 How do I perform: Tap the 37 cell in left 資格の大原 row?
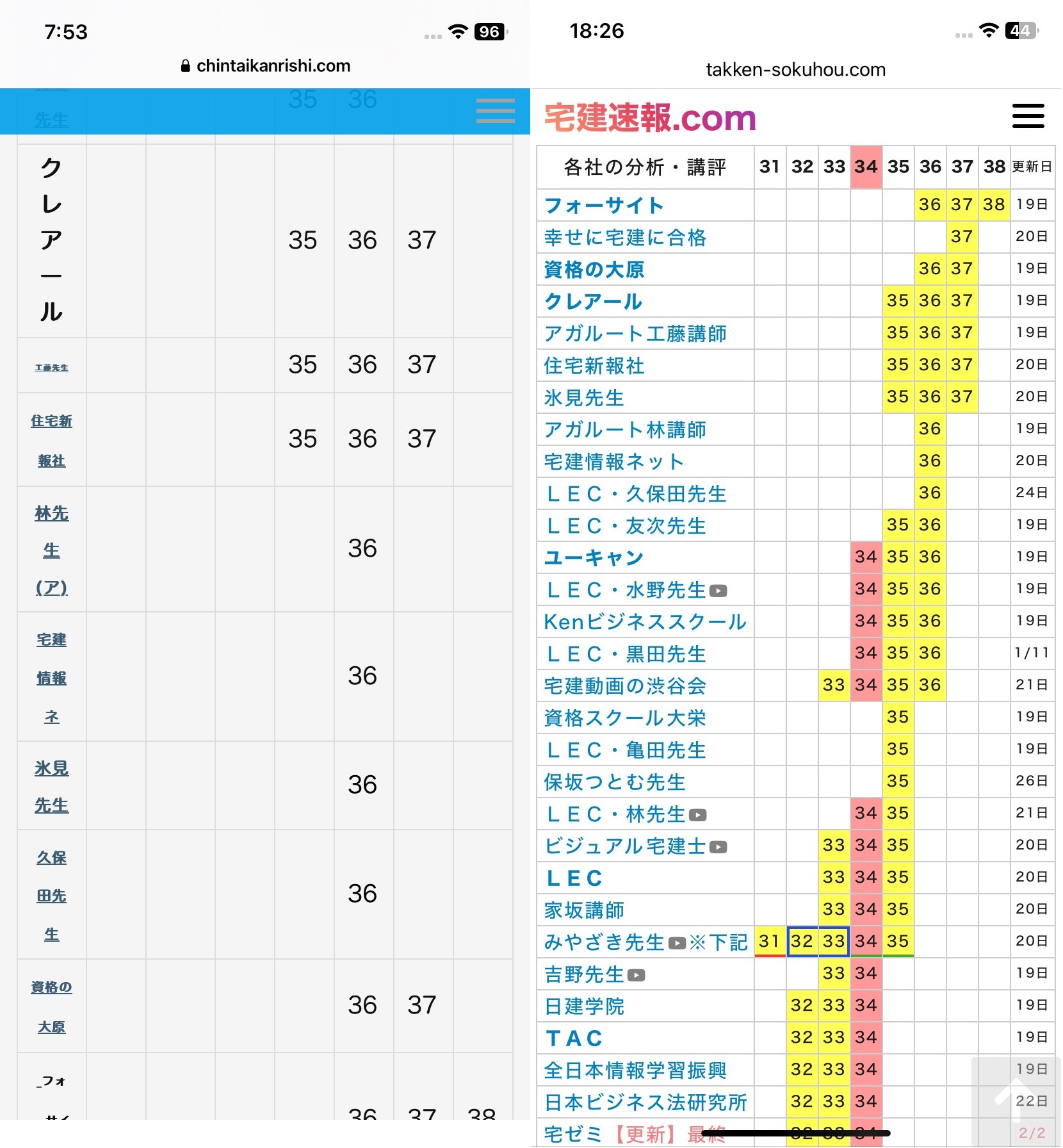click(x=422, y=1006)
